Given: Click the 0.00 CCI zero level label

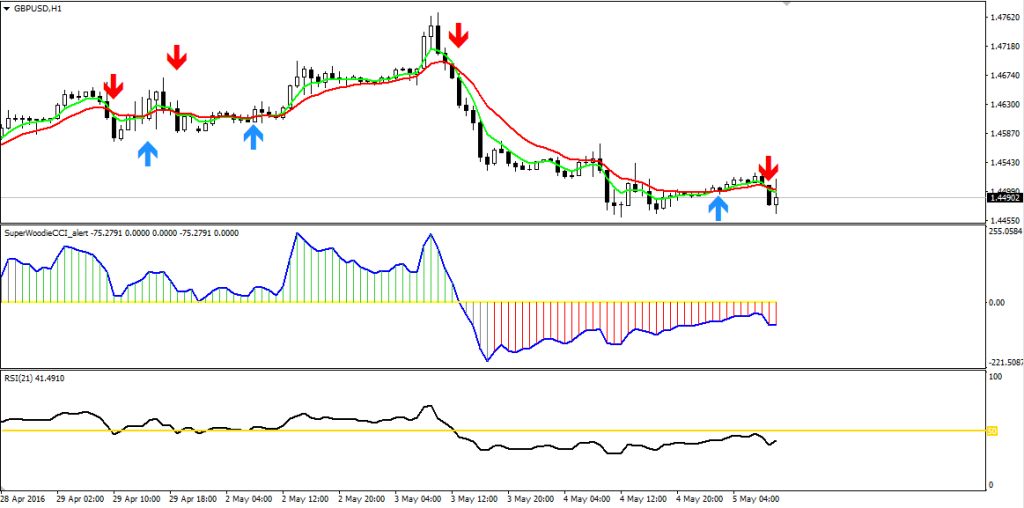Looking at the screenshot, I should coord(996,302).
